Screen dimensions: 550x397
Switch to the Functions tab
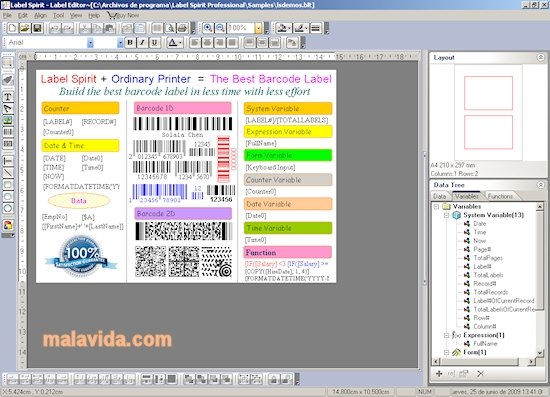coord(500,196)
